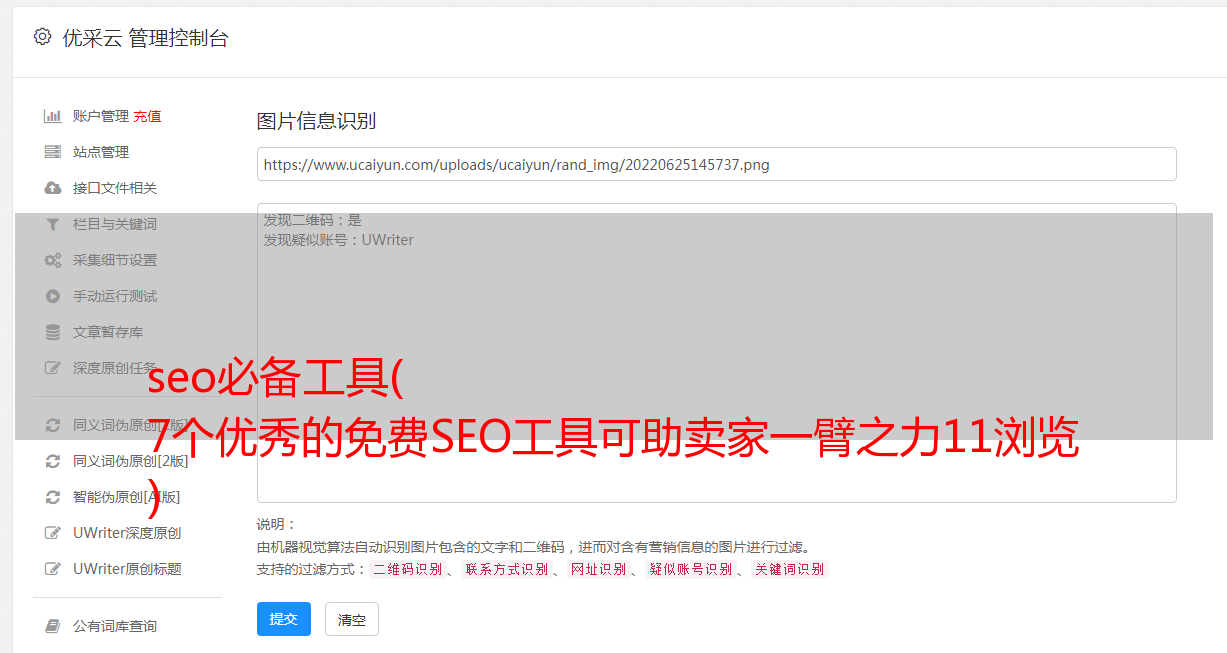
Task: Open 采集细节设置 in the sidebar
Action: click(x=115, y=260)
